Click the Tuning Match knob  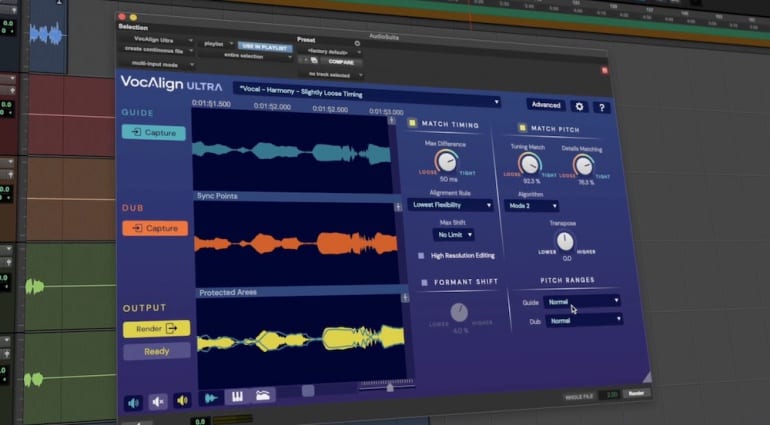(x=529, y=164)
